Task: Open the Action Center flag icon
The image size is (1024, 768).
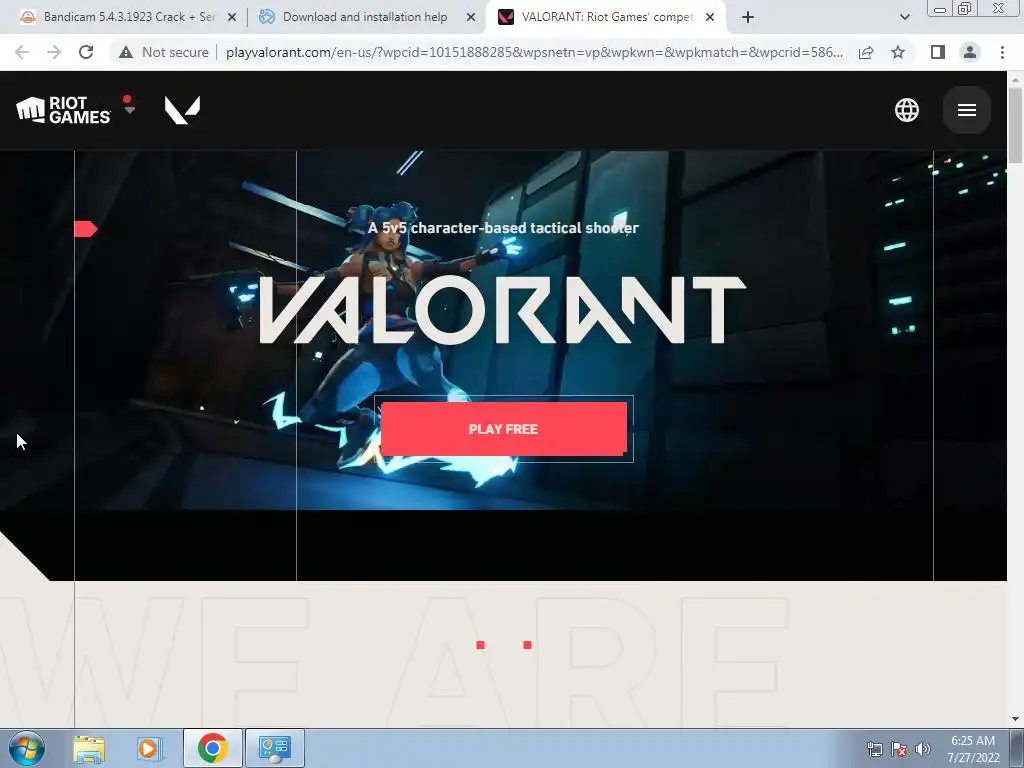Action: (x=899, y=749)
